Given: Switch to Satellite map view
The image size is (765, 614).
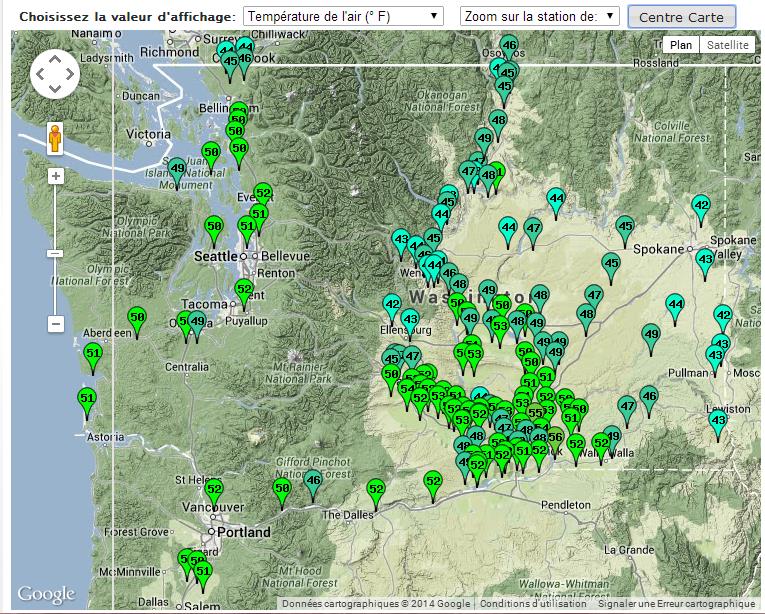Looking at the screenshot, I should [727, 45].
